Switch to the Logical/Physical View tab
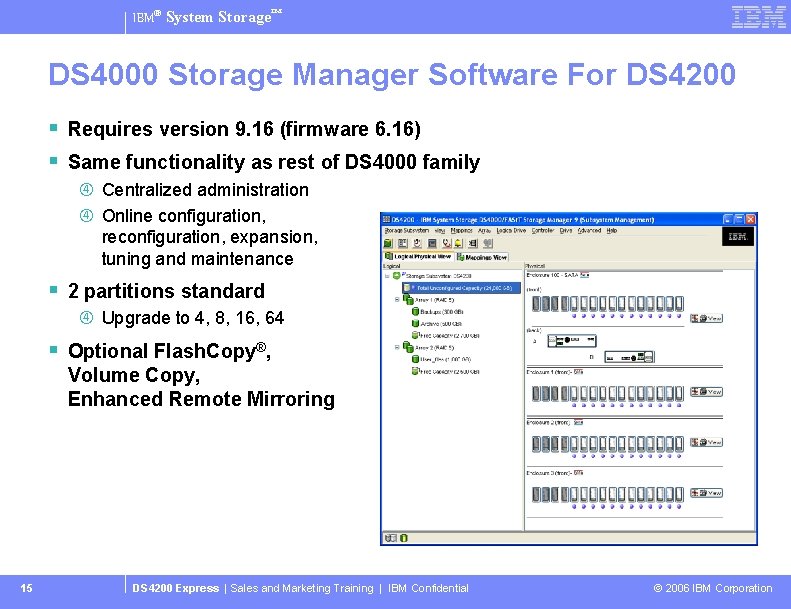This screenshot has width=791, height=609. (x=418, y=257)
